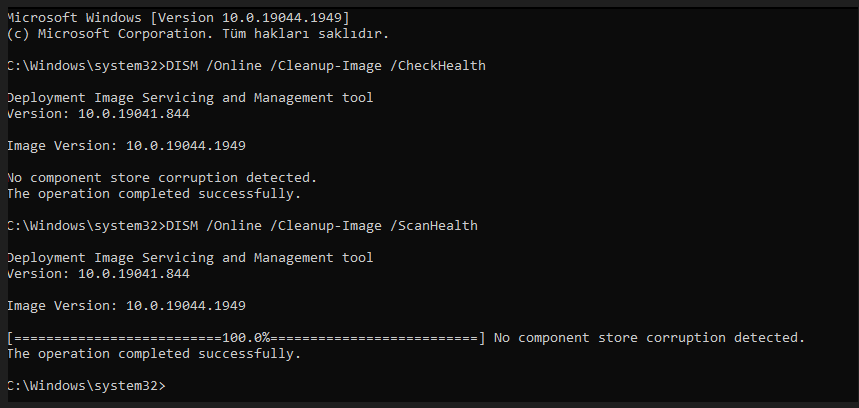Click the CheckHealth "No component store corruption" message

[161, 177]
